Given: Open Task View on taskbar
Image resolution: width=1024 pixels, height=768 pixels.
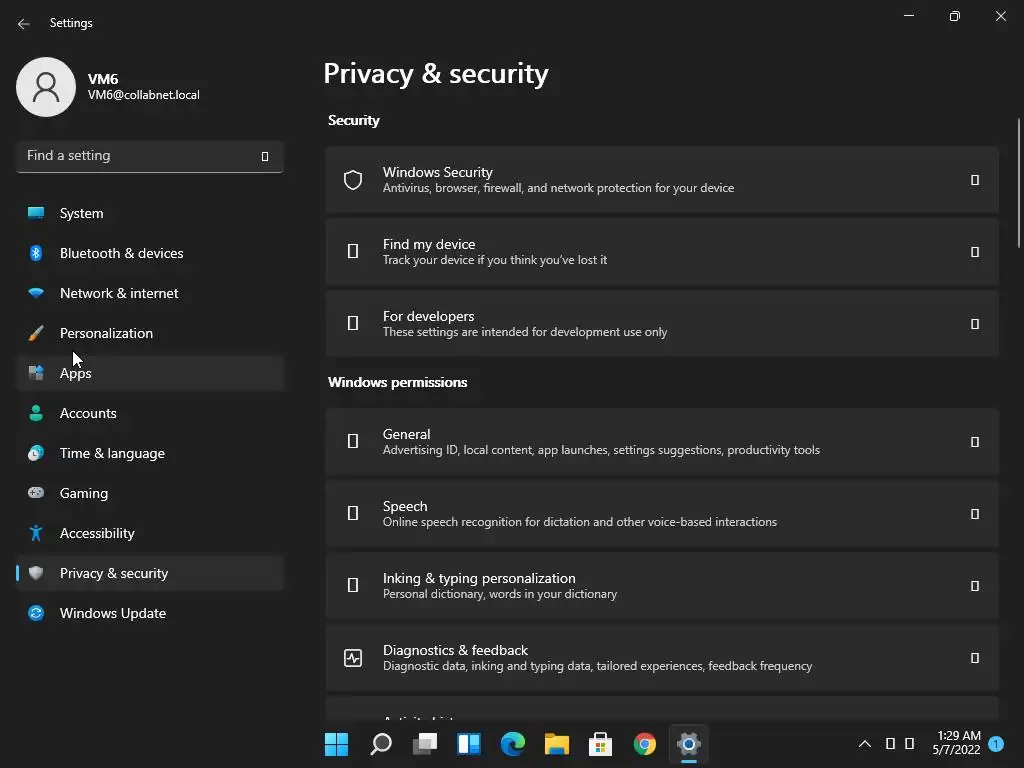Looking at the screenshot, I should coord(425,743).
